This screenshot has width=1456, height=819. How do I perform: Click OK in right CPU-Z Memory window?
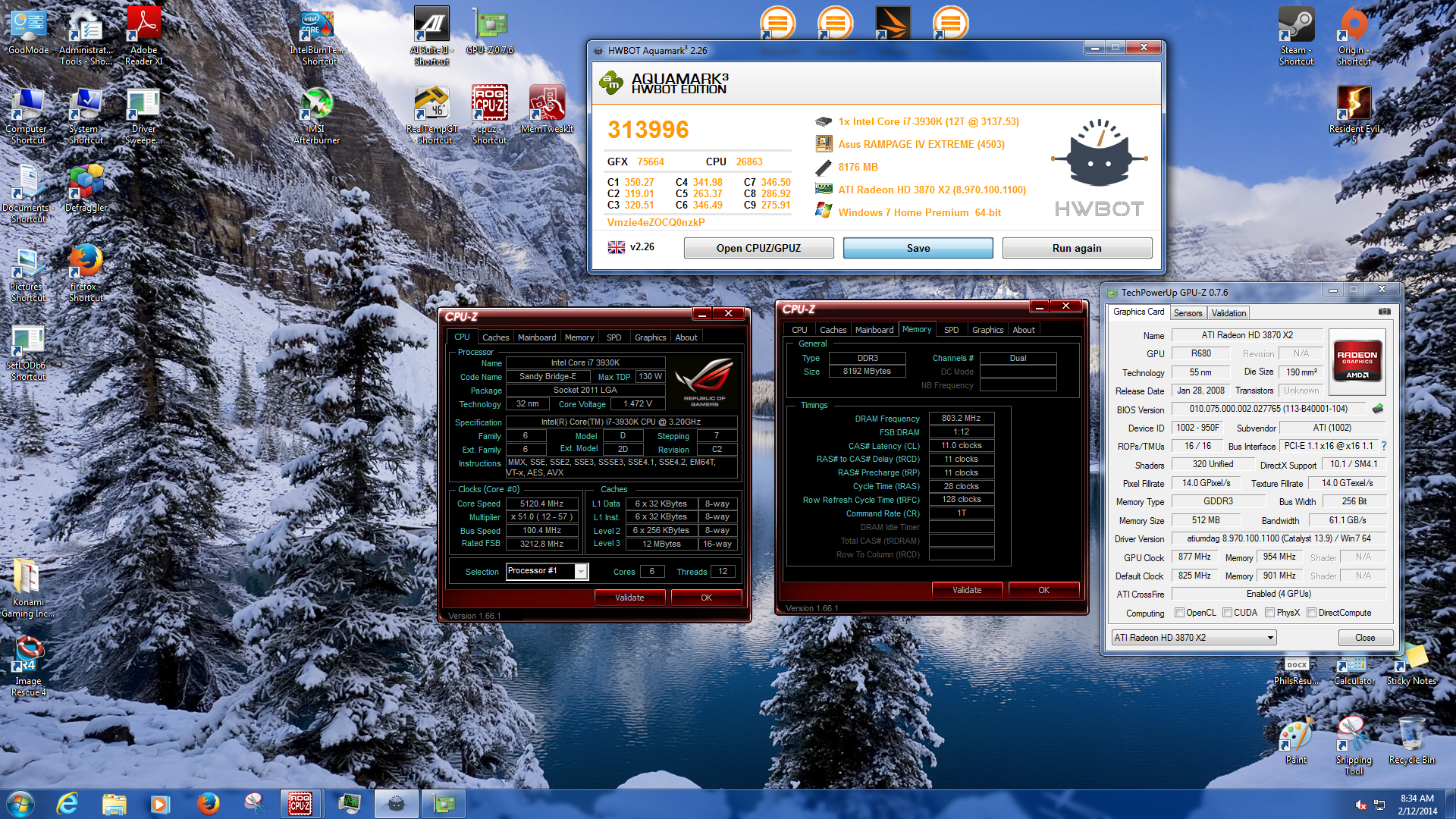click(x=1043, y=590)
